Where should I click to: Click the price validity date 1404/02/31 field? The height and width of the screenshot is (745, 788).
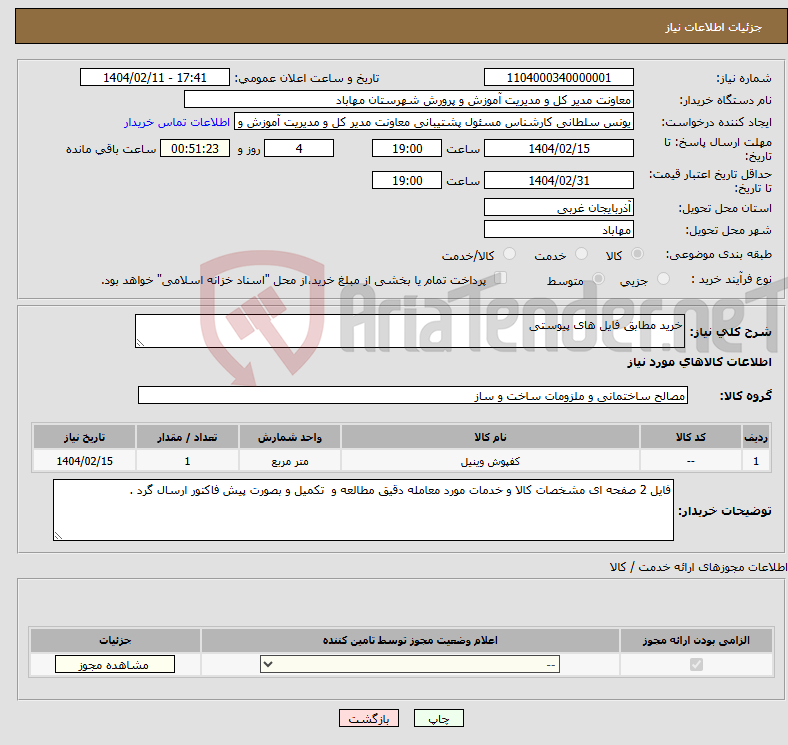point(558,180)
